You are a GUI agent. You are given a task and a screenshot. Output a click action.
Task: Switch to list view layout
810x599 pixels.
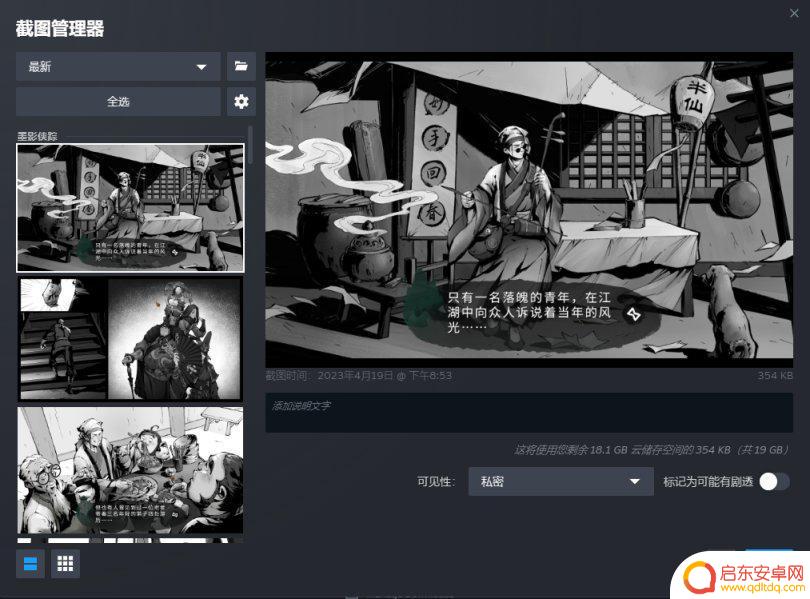pyautogui.click(x=30, y=563)
